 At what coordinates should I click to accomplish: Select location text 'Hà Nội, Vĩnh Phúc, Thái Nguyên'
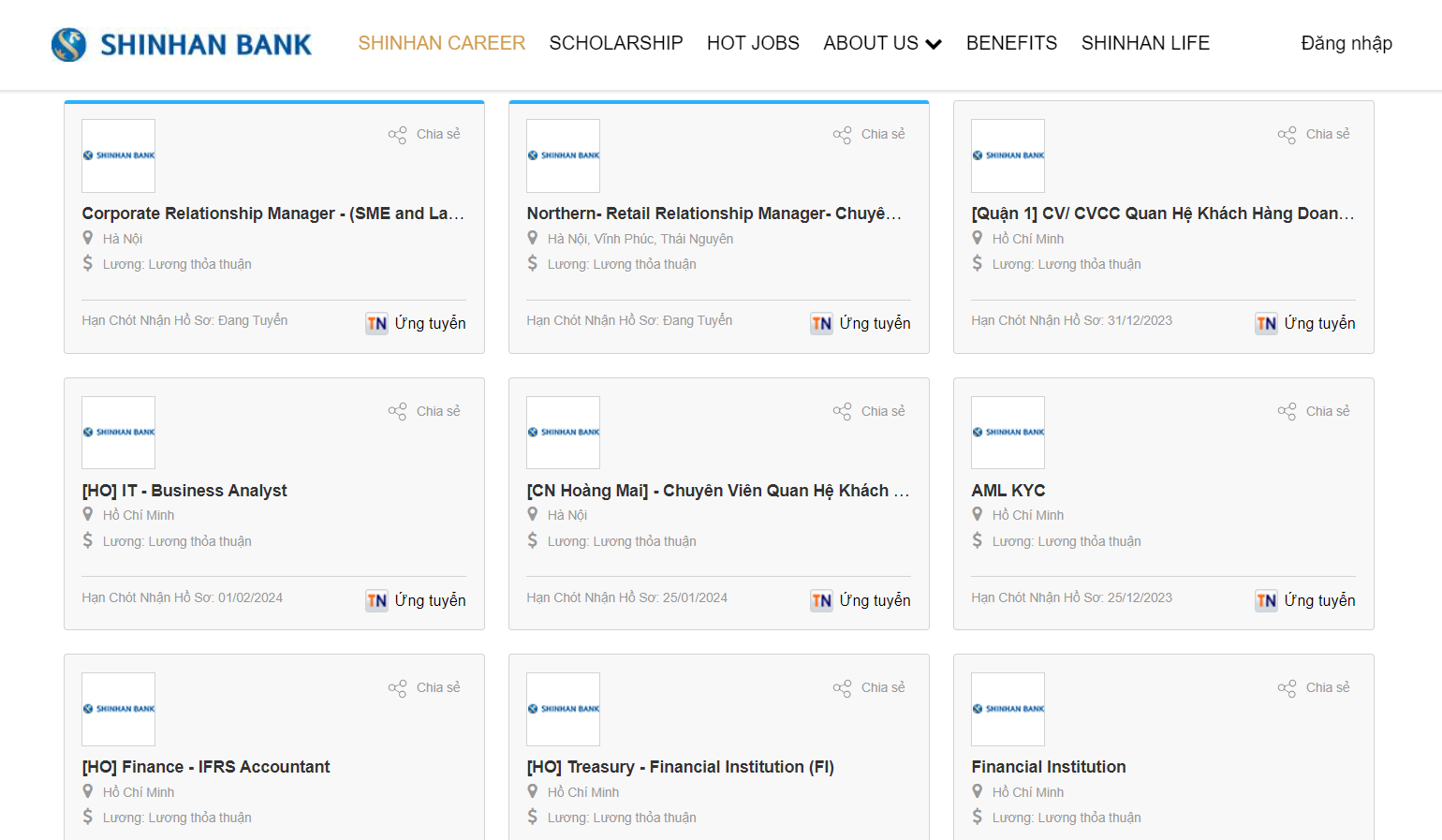click(x=640, y=239)
